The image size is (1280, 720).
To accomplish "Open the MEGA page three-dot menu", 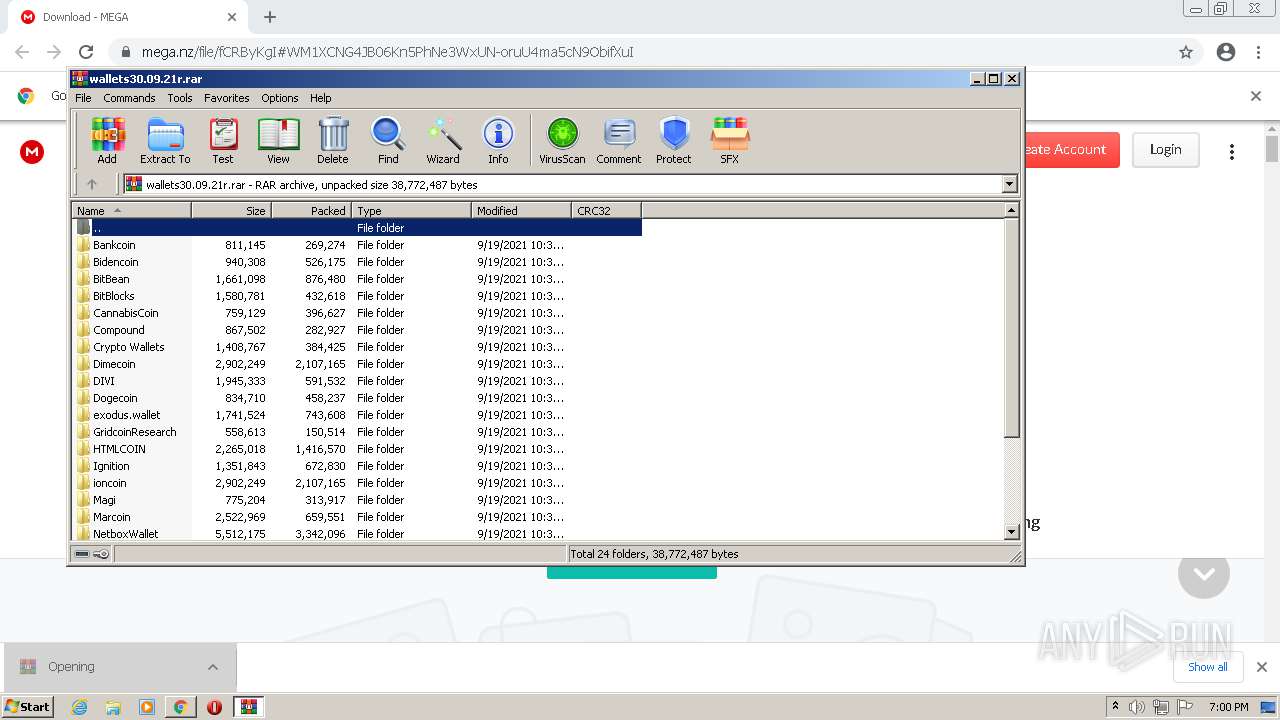I will click(1232, 151).
